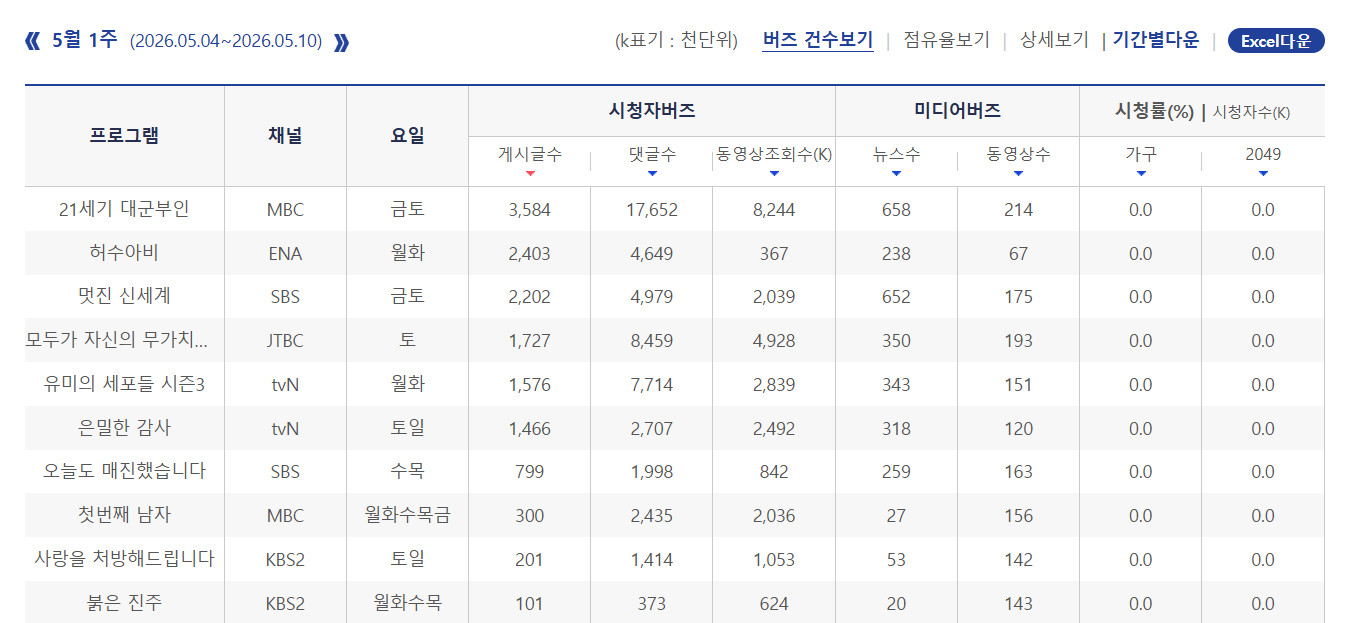Image resolution: width=1351 pixels, height=623 pixels.
Task: Click ENA channel cell
Action: coord(285,254)
